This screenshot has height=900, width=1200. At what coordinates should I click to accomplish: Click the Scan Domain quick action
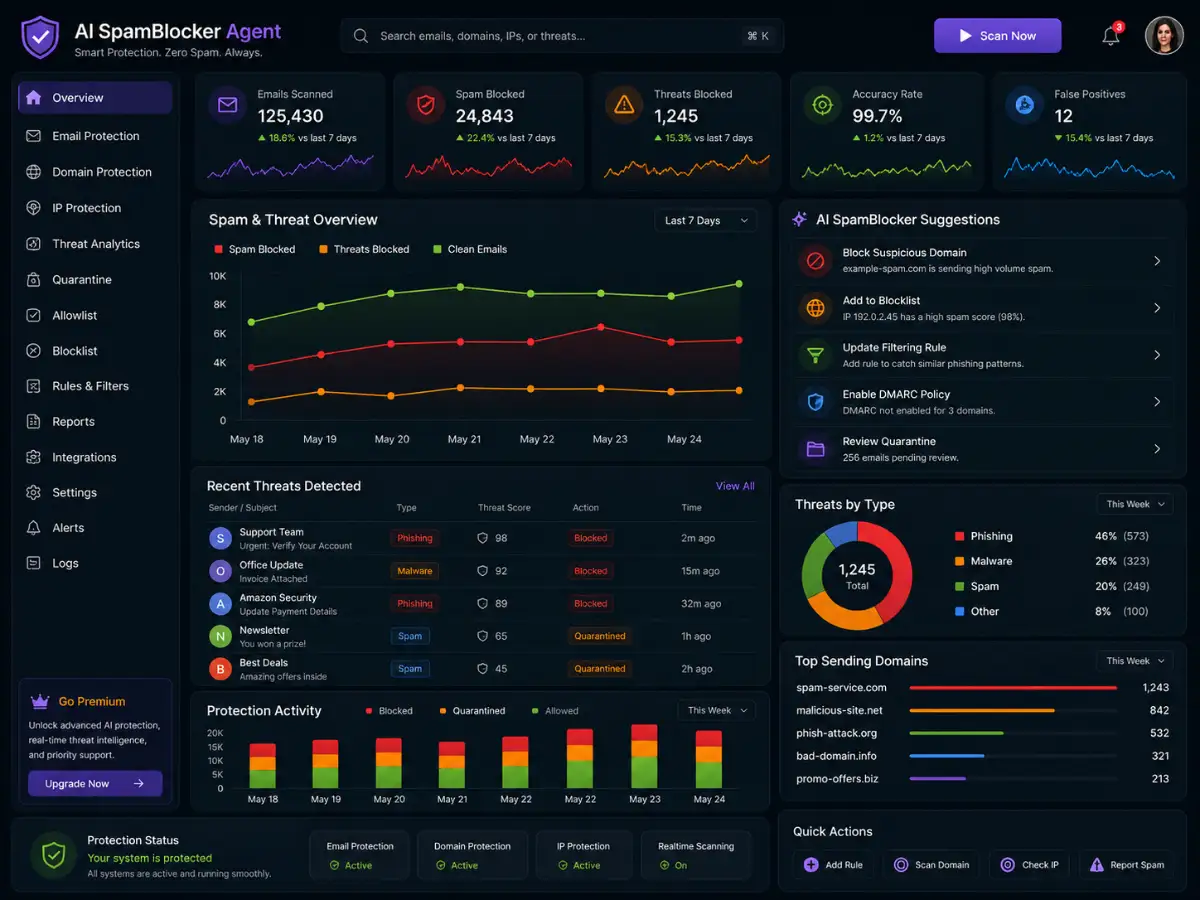click(931, 865)
